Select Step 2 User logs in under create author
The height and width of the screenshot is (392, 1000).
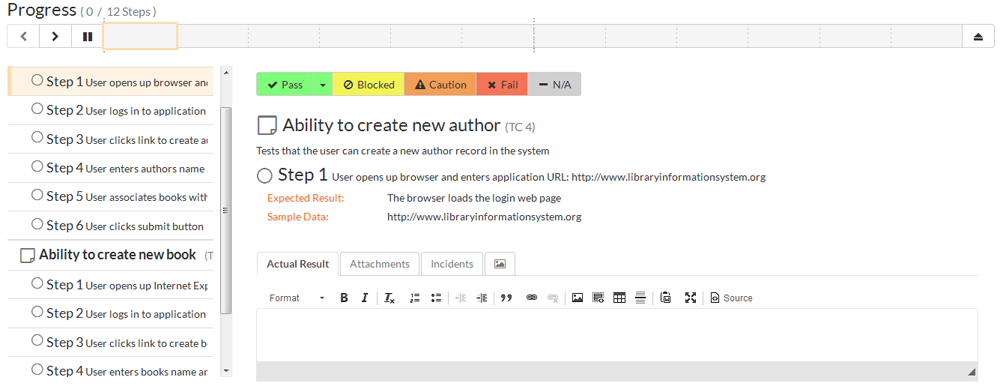pos(111,110)
